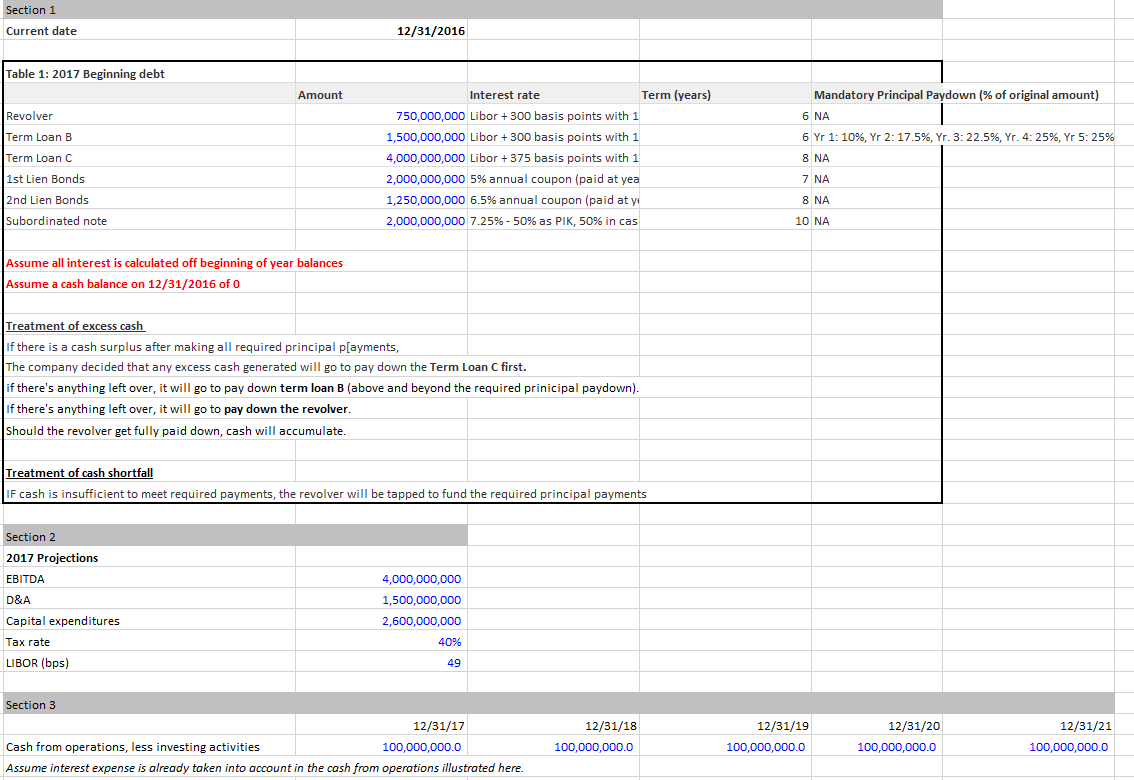
Task: Select the LIBOR (bps) row label
Action: (38, 662)
